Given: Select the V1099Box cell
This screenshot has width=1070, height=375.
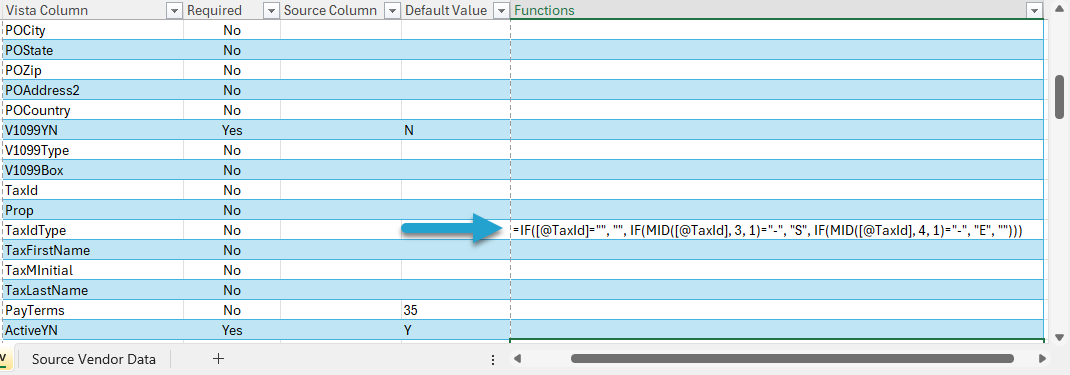Looking at the screenshot, I should (92, 170).
